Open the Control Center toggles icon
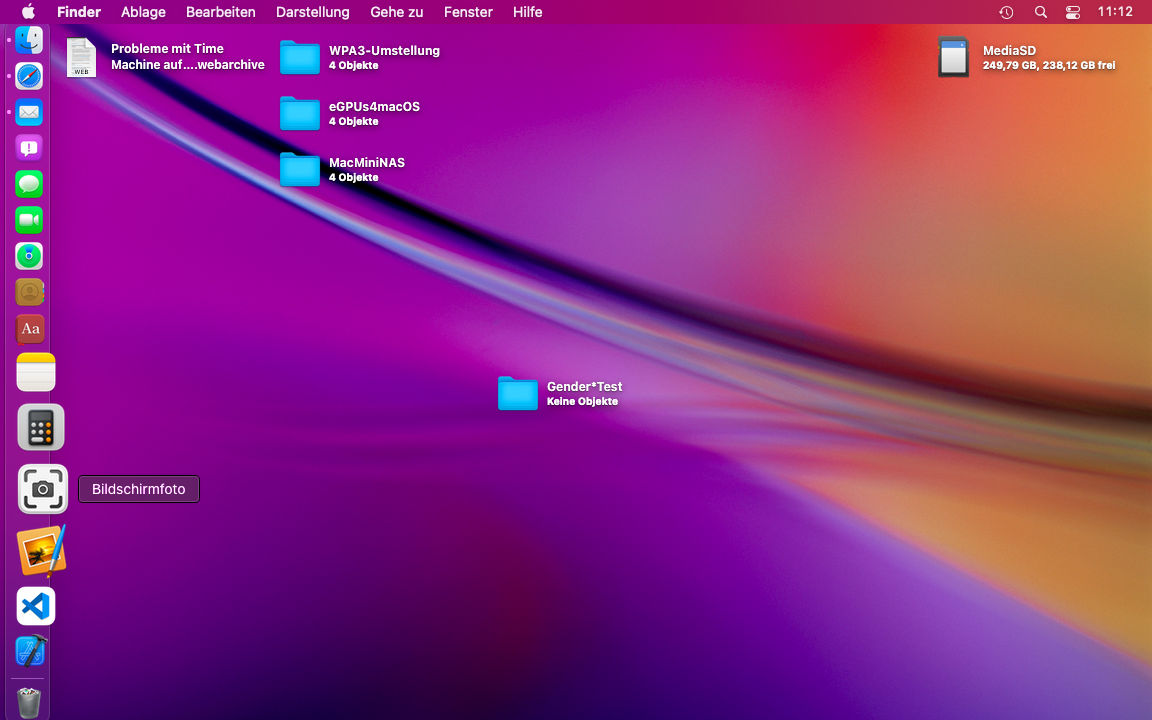Screen dimensions: 1152x720 coord(1073,12)
